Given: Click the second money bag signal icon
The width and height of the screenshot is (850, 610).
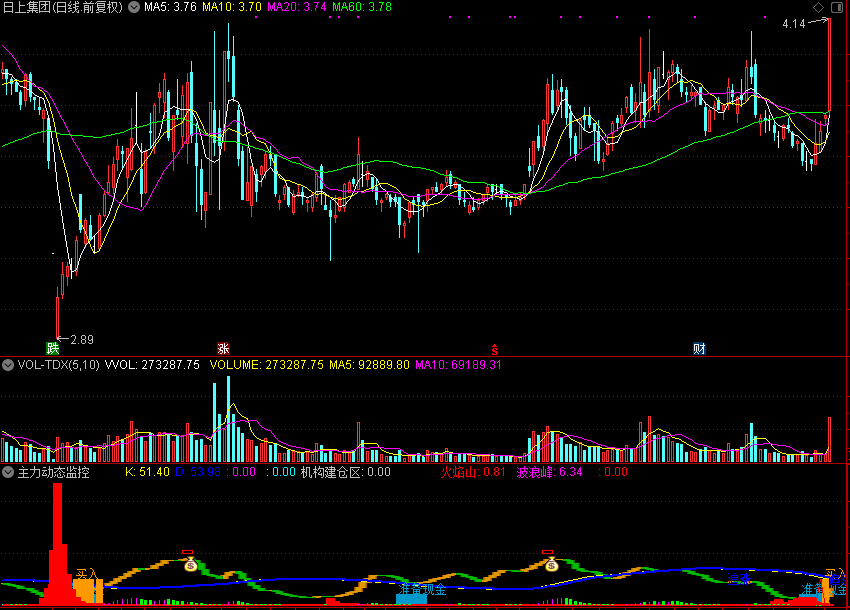Looking at the screenshot, I should [551, 566].
